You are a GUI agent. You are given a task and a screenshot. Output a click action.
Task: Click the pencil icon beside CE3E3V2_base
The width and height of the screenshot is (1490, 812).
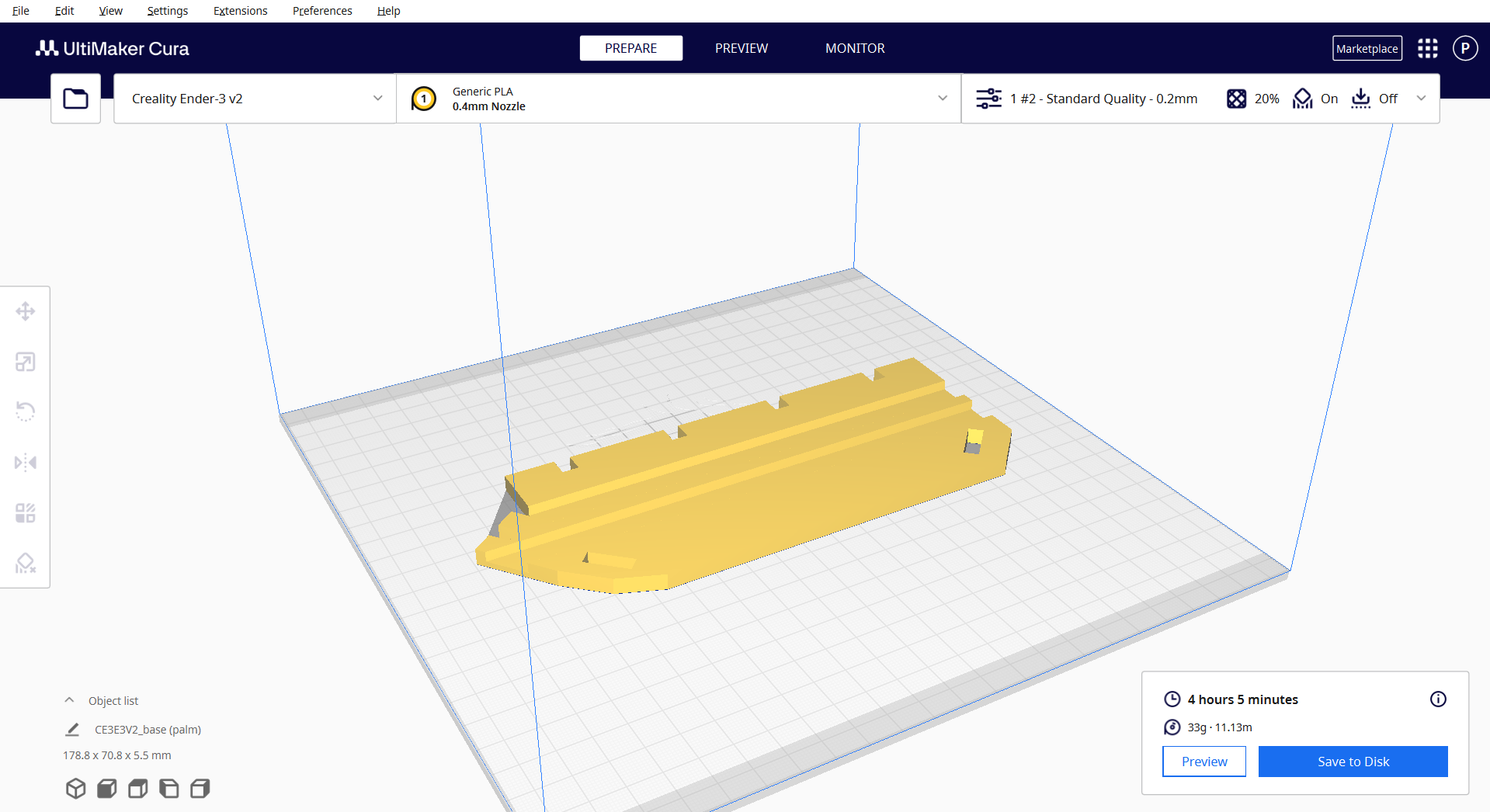tap(72, 730)
